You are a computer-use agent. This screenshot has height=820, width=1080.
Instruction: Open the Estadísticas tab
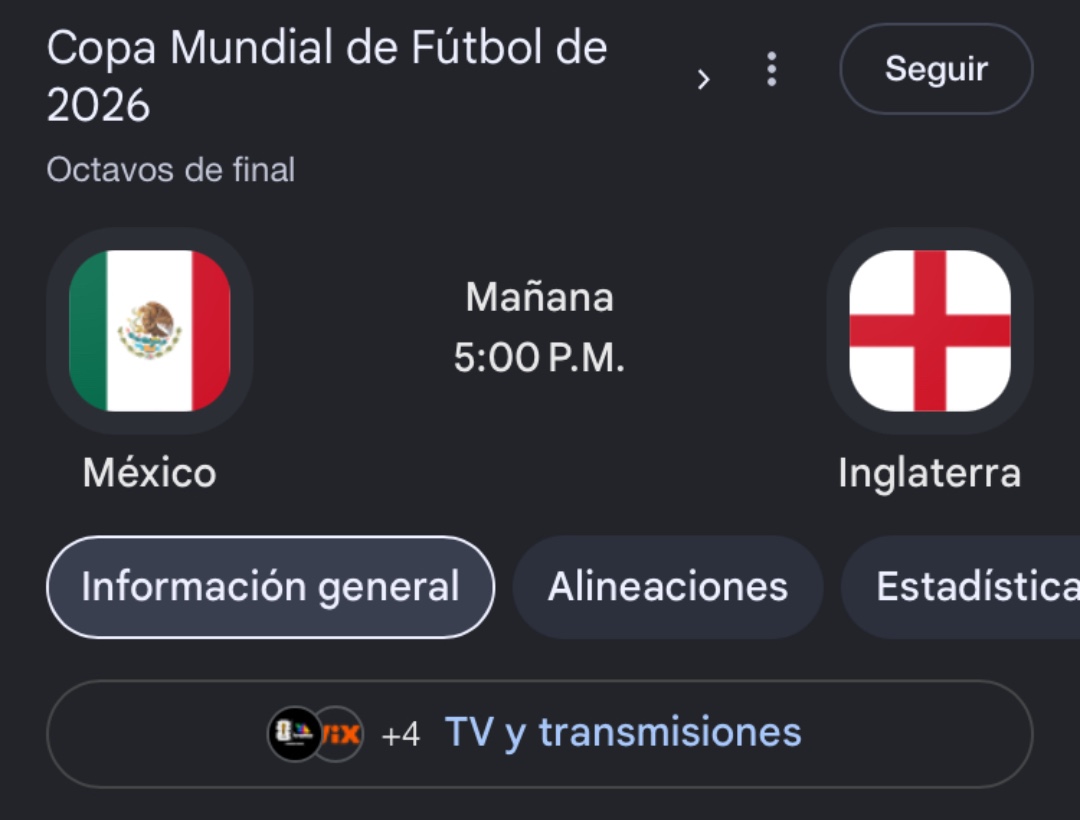tap(961, 587)
